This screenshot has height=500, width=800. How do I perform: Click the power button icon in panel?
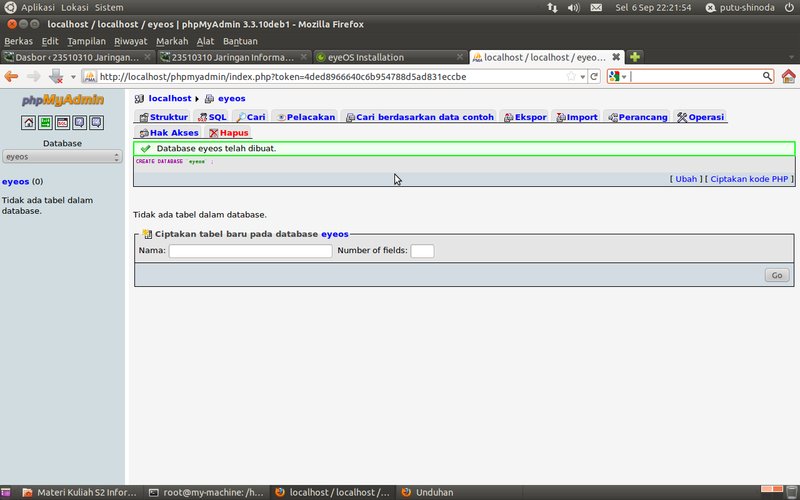click(x=789, y=8)
